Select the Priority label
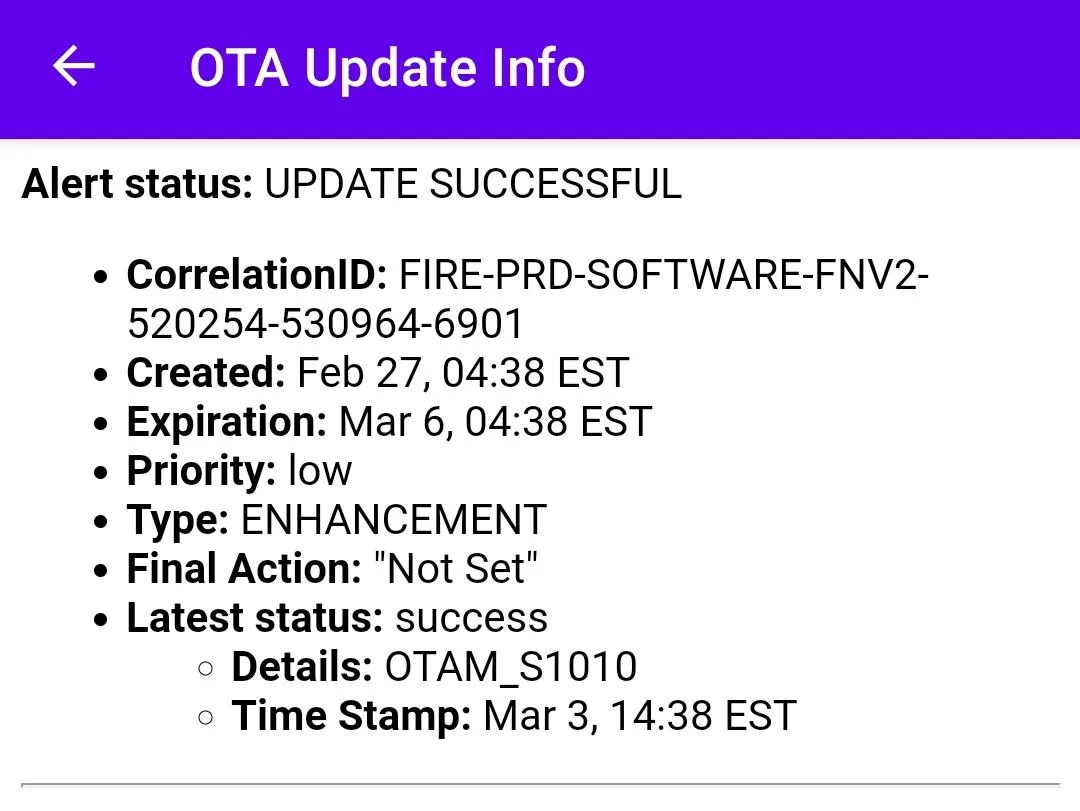Viewport: 1080px width, 811px height. [201, 471]
